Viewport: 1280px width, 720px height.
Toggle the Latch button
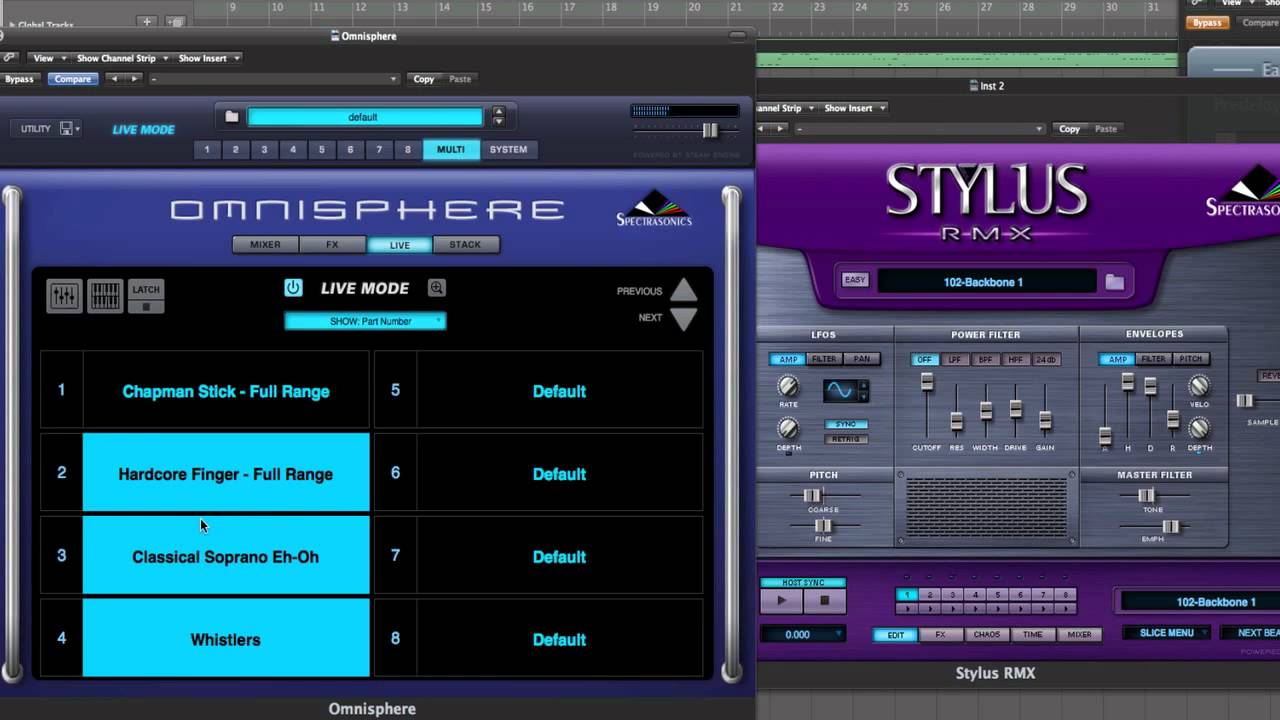(146, 296)
